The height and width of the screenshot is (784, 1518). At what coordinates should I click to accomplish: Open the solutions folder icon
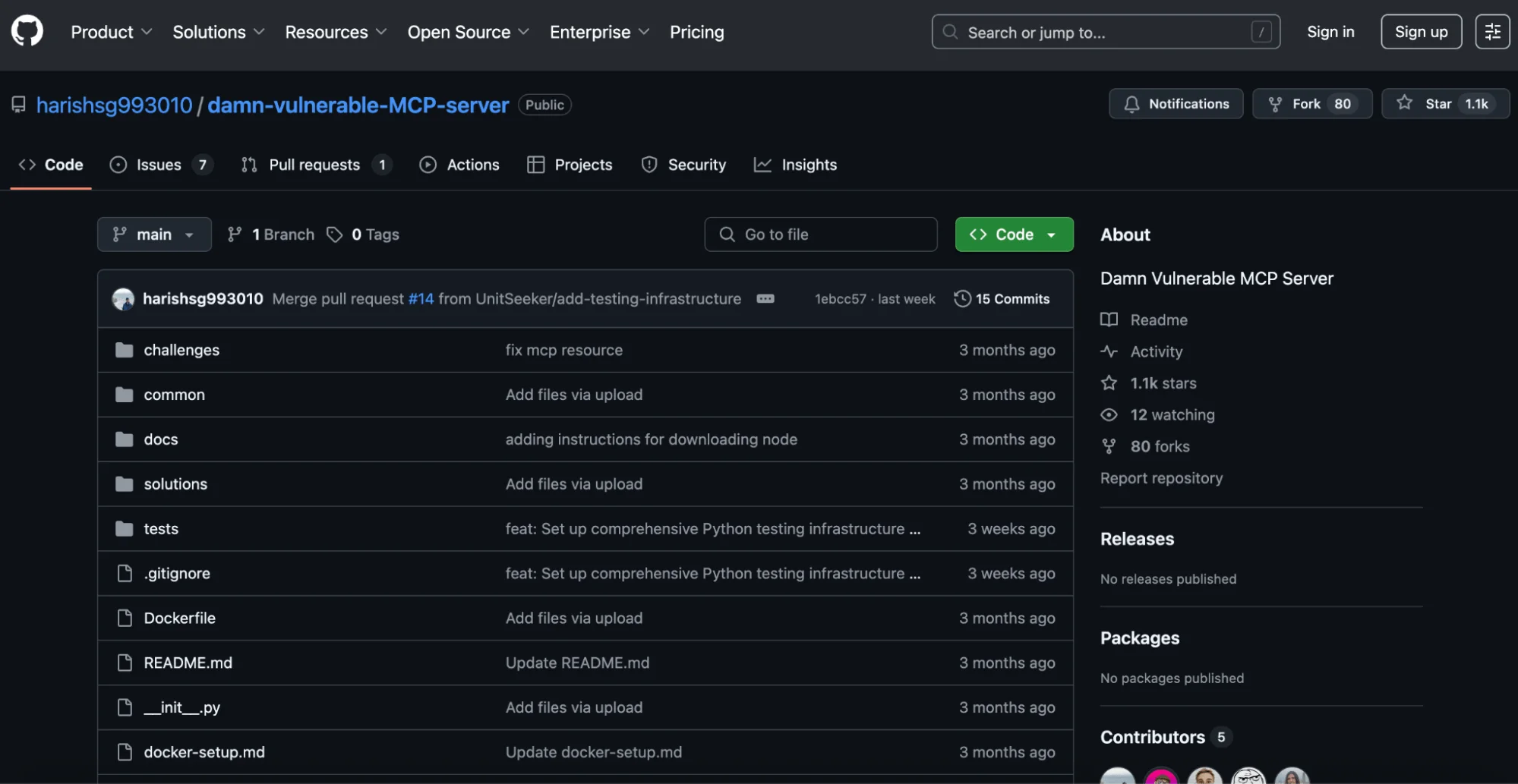[124, 484]
